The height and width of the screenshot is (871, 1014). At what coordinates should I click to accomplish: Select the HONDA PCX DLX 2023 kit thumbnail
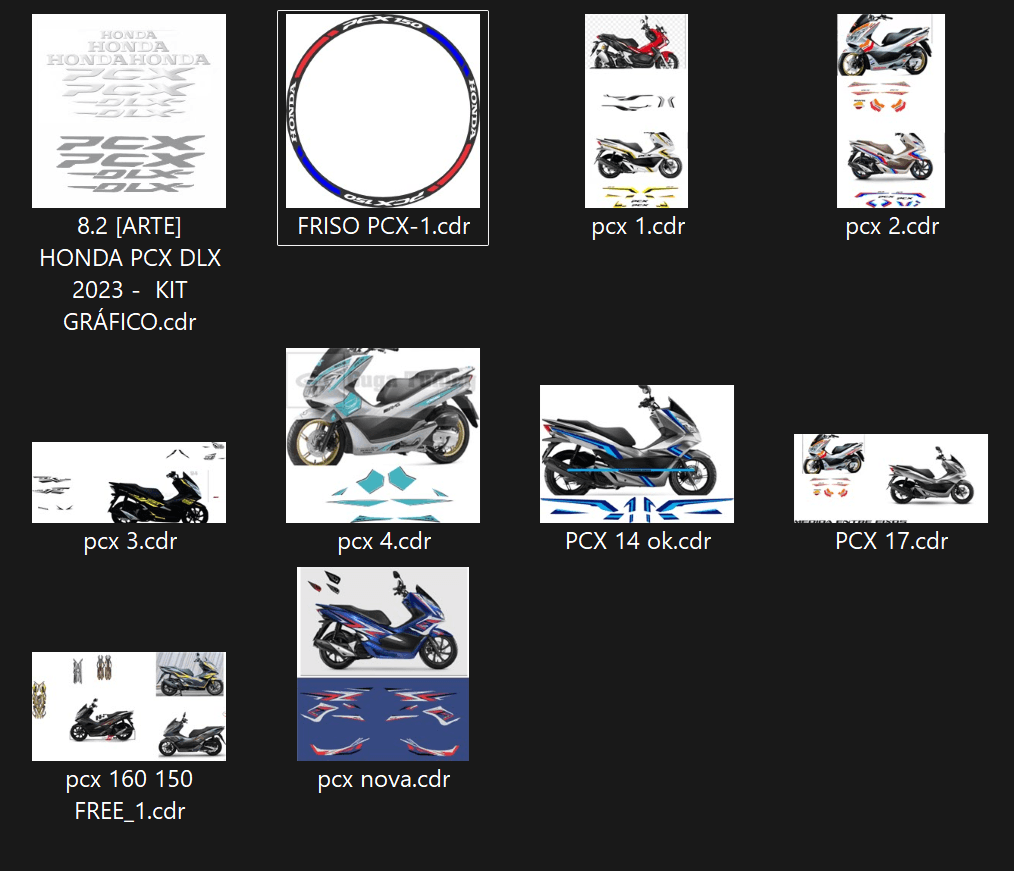tap(129, 111)
